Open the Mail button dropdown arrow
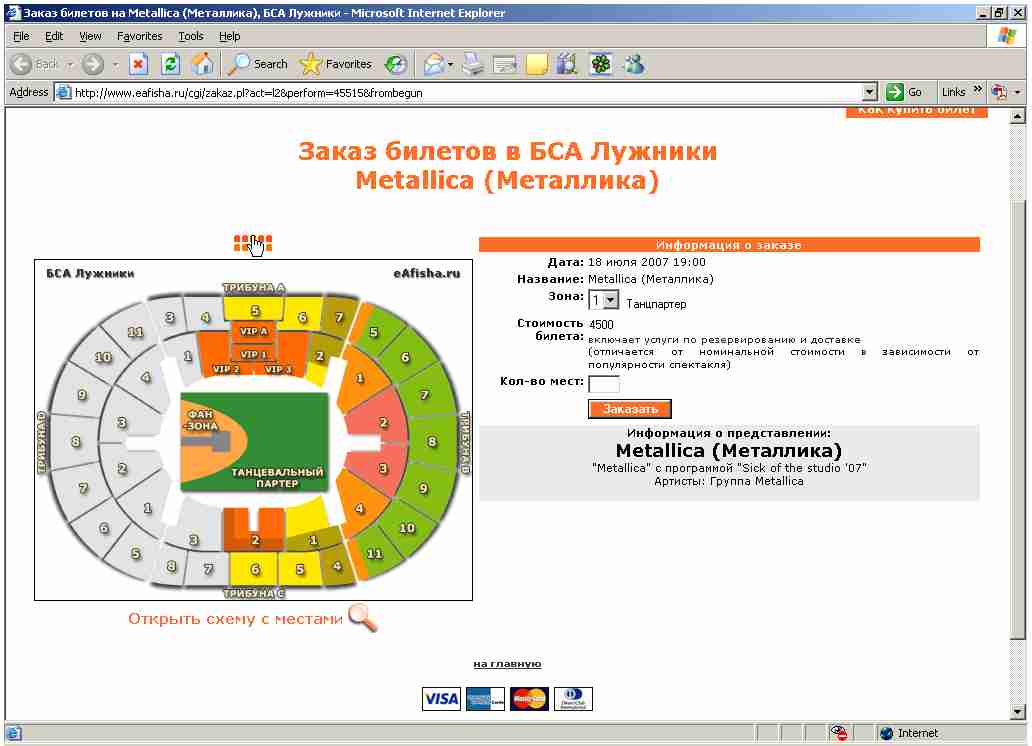This screenshot has height=746, width=1032. (450, 65)
